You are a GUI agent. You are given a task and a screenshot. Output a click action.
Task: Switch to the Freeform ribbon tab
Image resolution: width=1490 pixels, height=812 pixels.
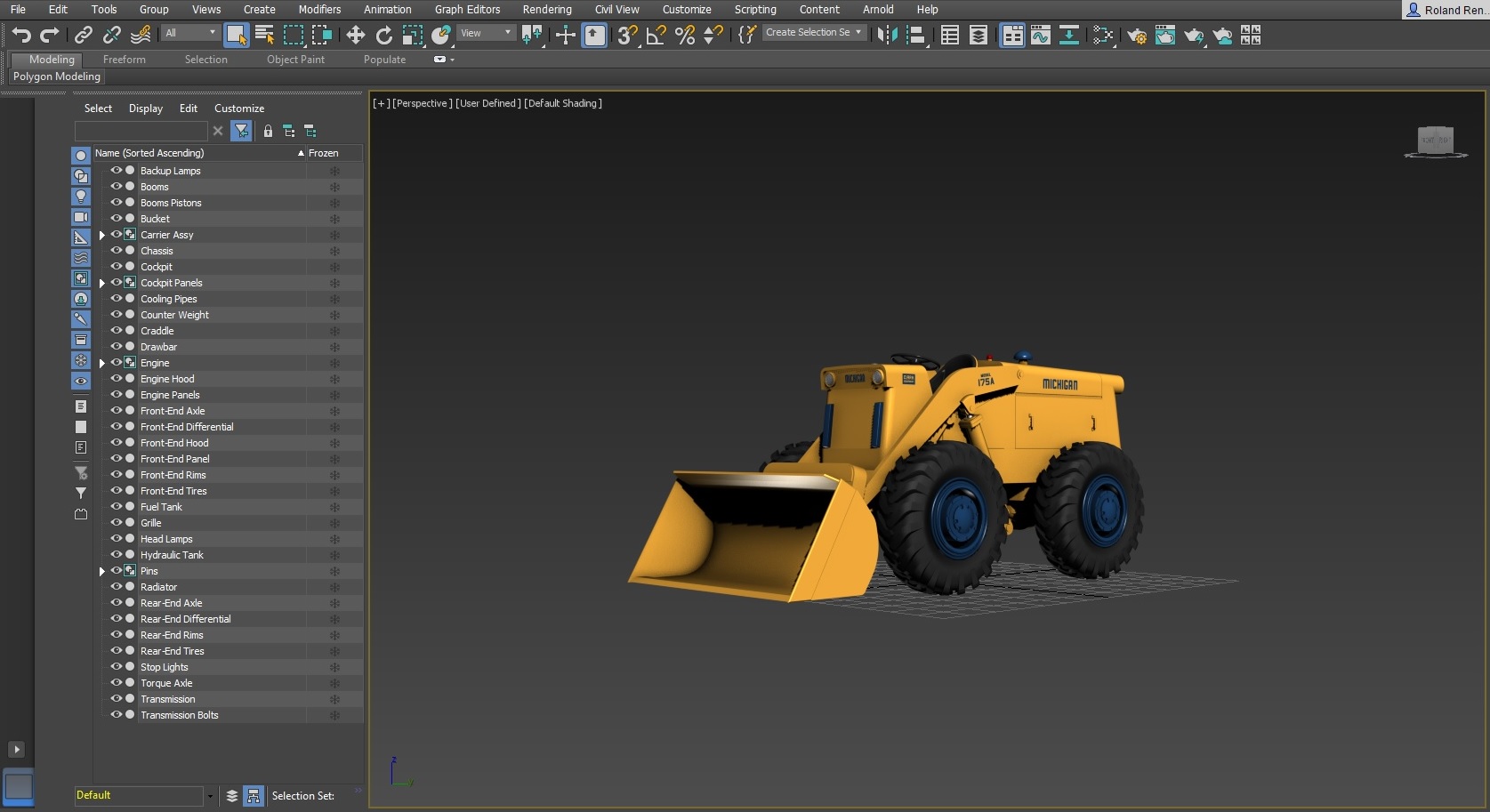point(124,60)
